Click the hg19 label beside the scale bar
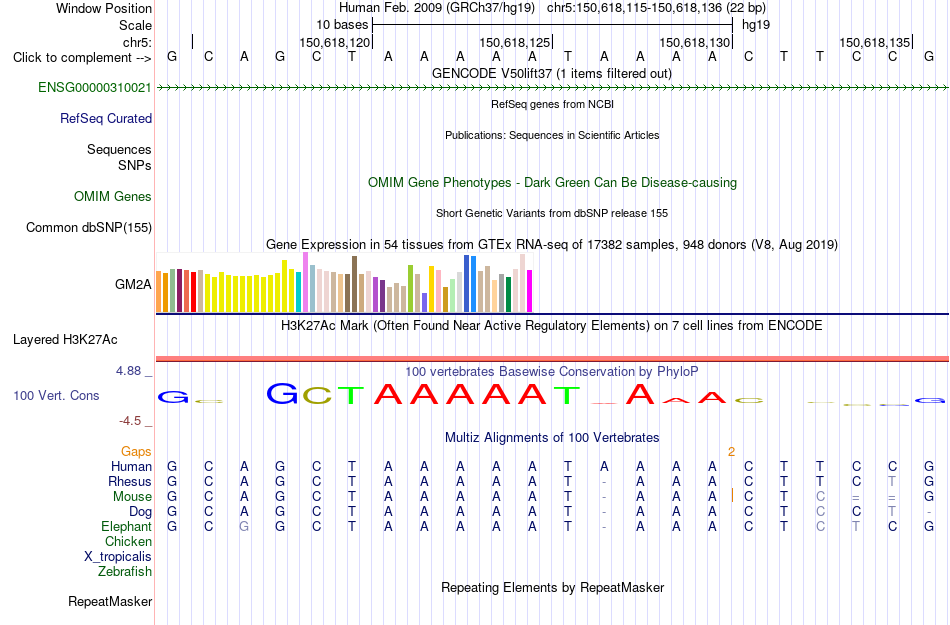This screenshot has width=950, height=625. tap(756, 25)
